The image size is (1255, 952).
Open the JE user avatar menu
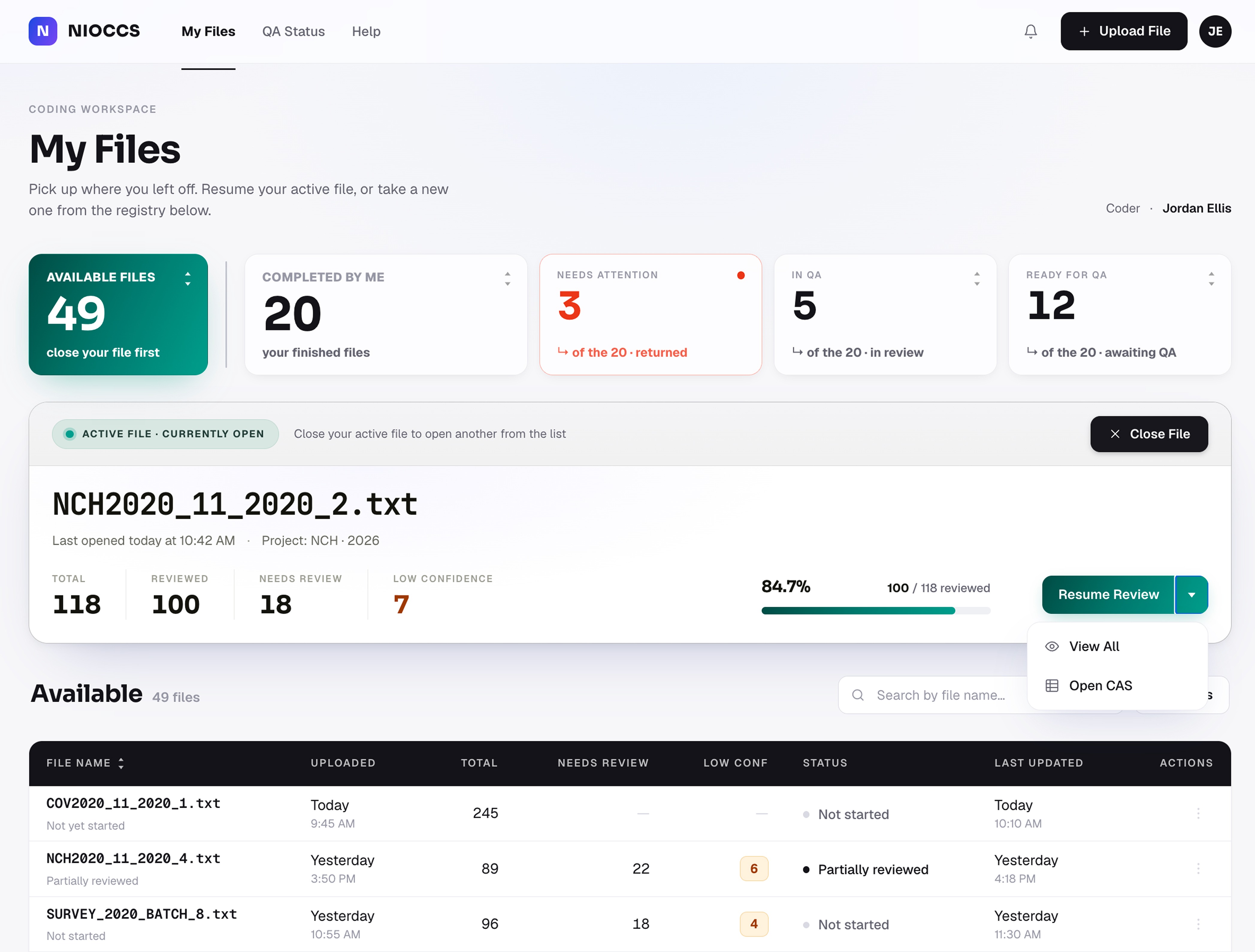coord(1215,31)
